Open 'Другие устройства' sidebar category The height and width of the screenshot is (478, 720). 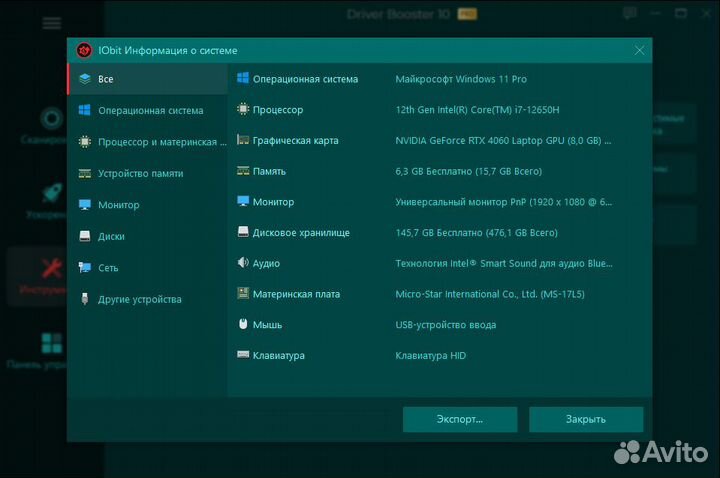tap(148, 299)
